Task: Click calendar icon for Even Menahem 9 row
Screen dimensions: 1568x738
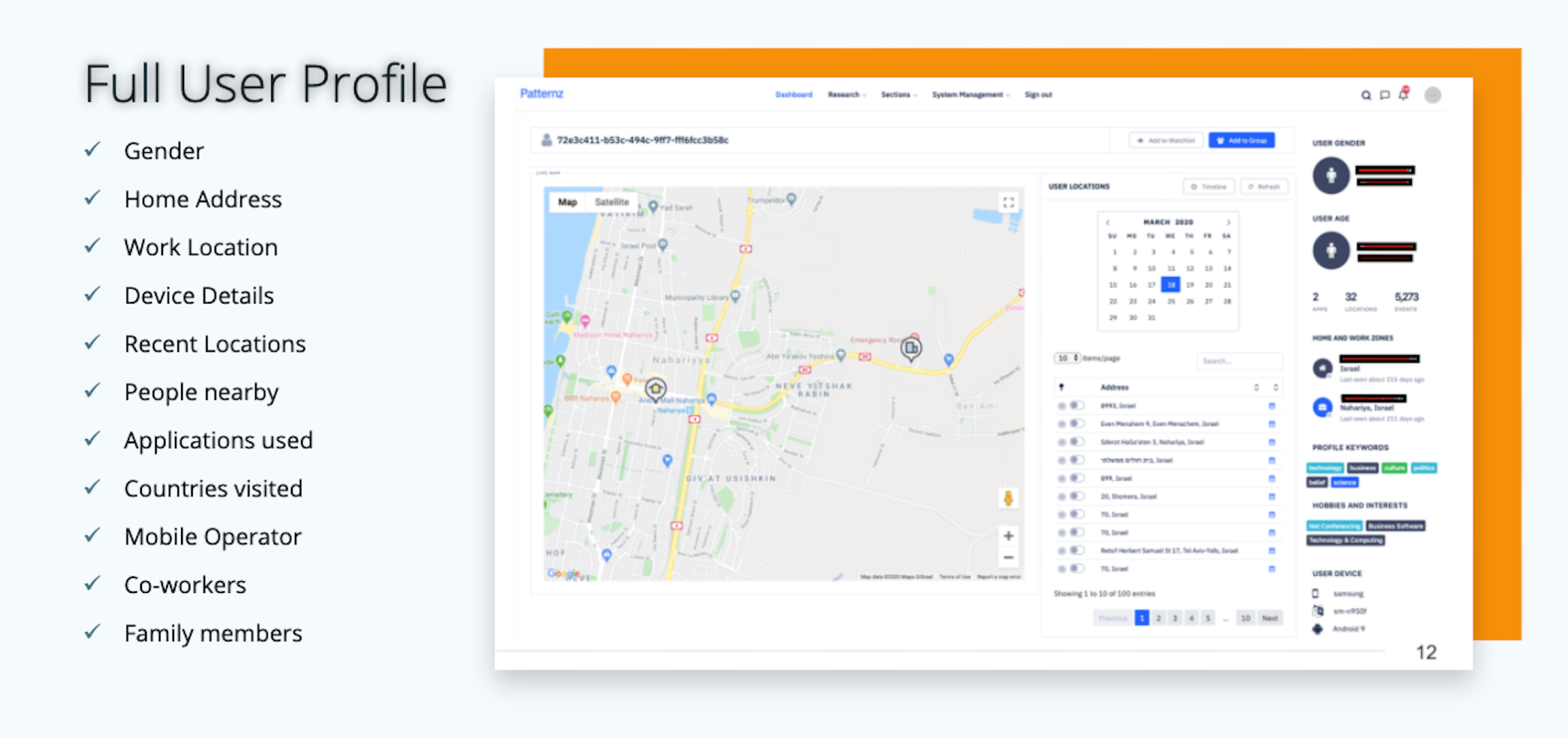Action: (1272, 424)
